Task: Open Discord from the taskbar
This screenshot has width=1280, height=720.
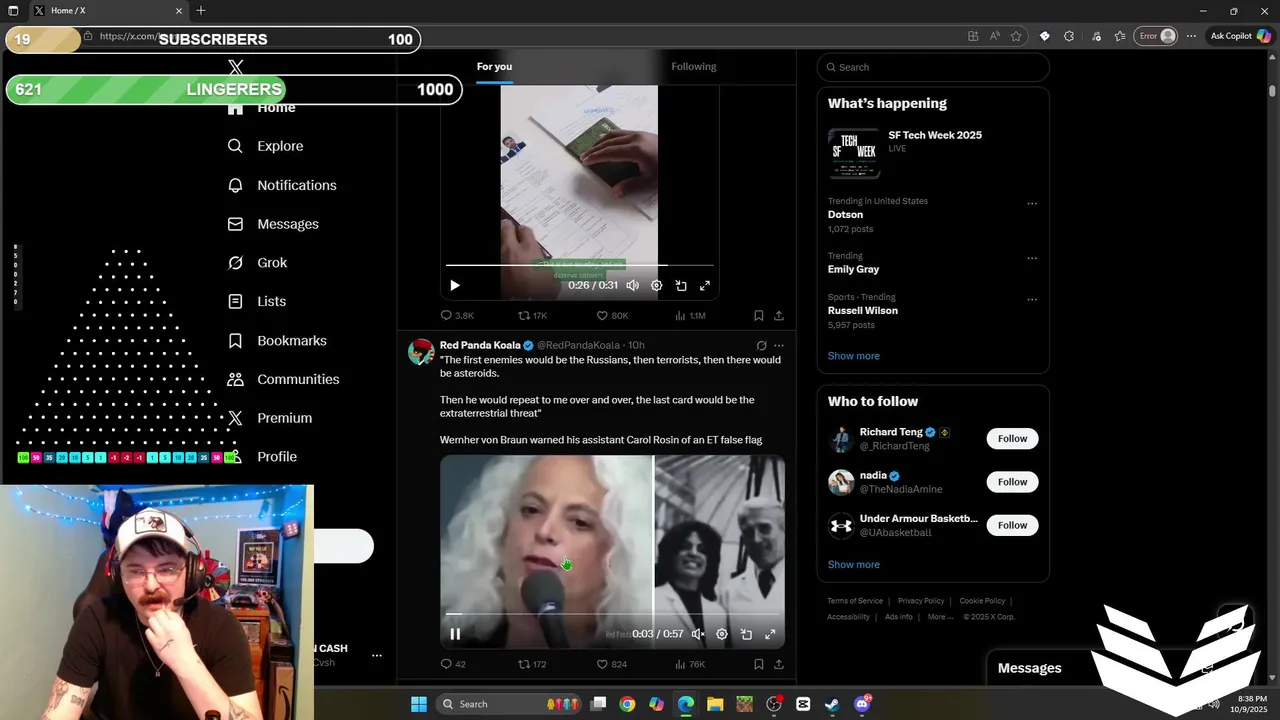Action: 862,704
